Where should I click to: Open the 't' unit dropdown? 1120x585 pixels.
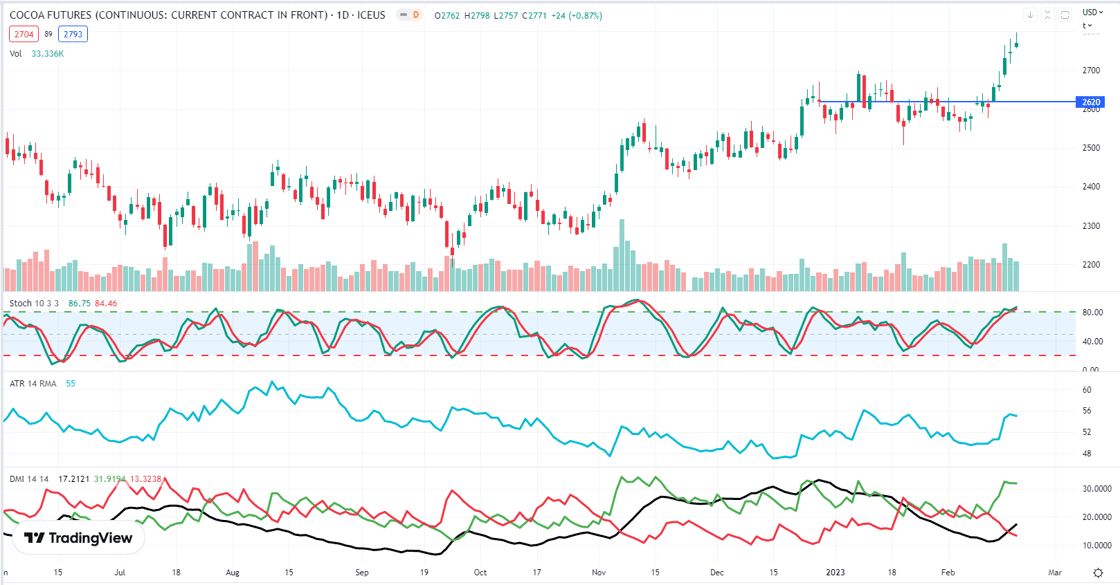click(1087, 26)
